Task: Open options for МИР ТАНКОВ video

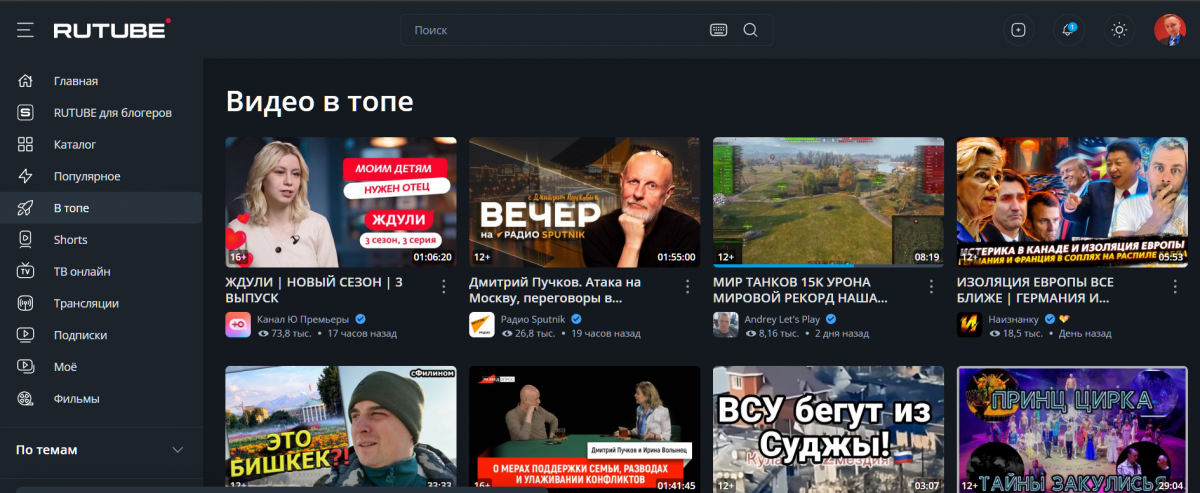Action: (x=931, y=287)
